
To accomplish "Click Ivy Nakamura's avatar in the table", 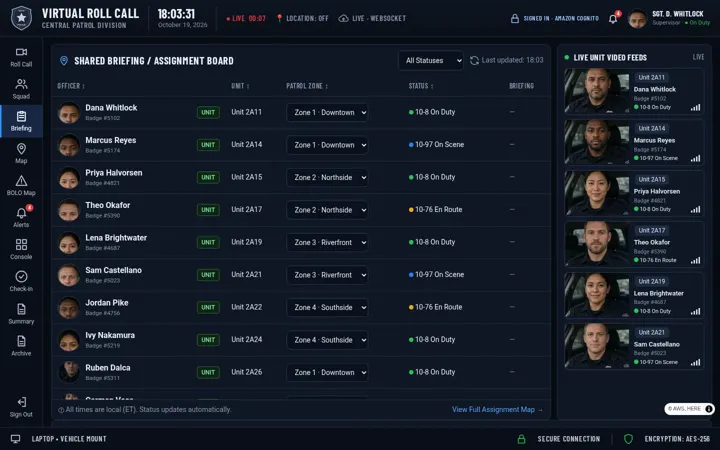I will 69,340.
